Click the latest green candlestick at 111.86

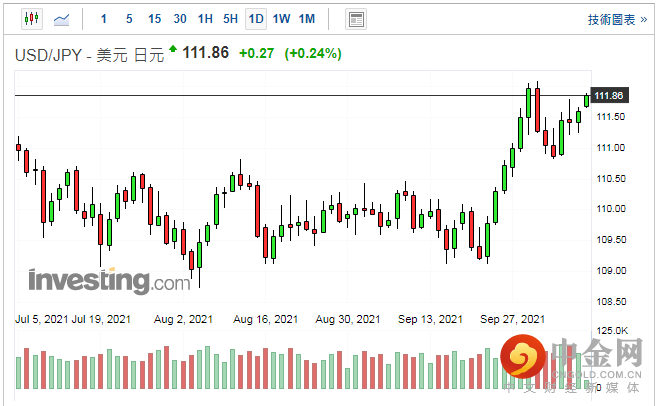(x=587, y=101)
